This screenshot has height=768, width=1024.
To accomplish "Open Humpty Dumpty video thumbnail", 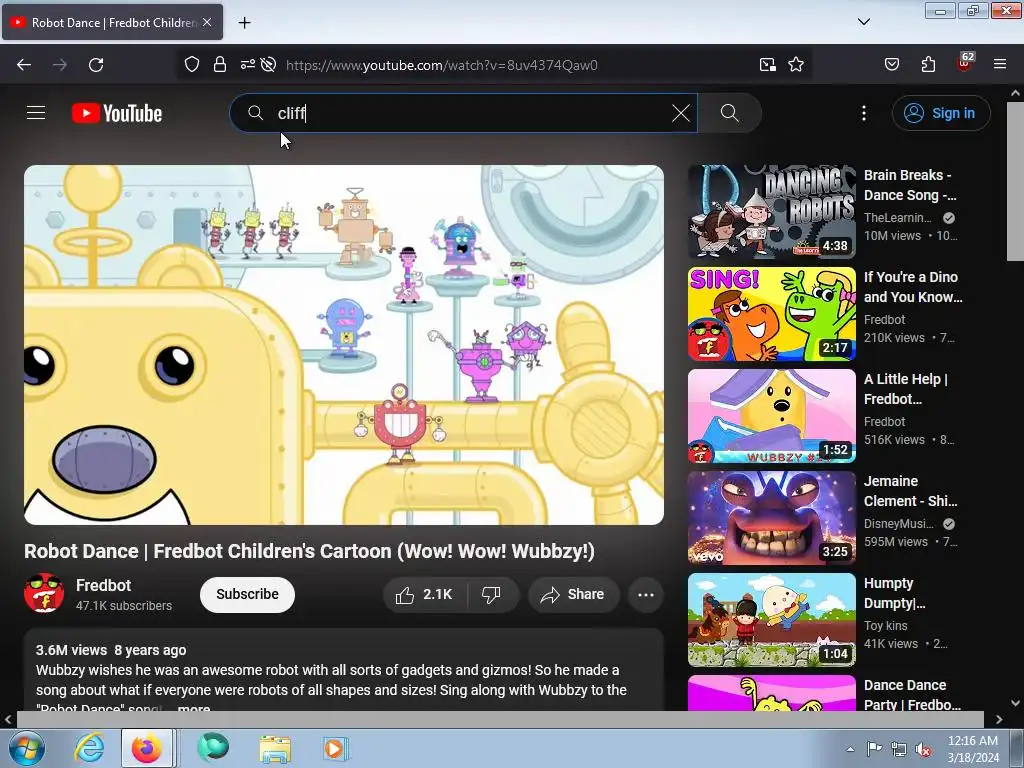I will (771, 619).
